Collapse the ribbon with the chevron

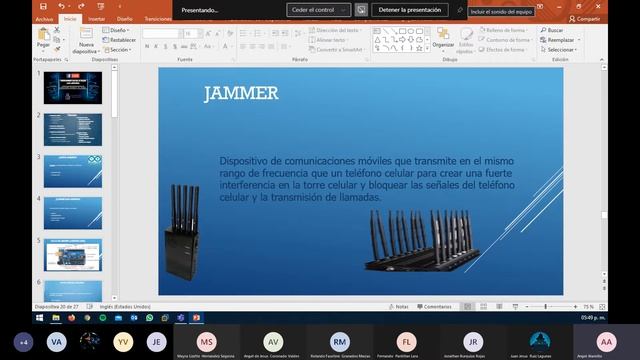coord(602,60)
